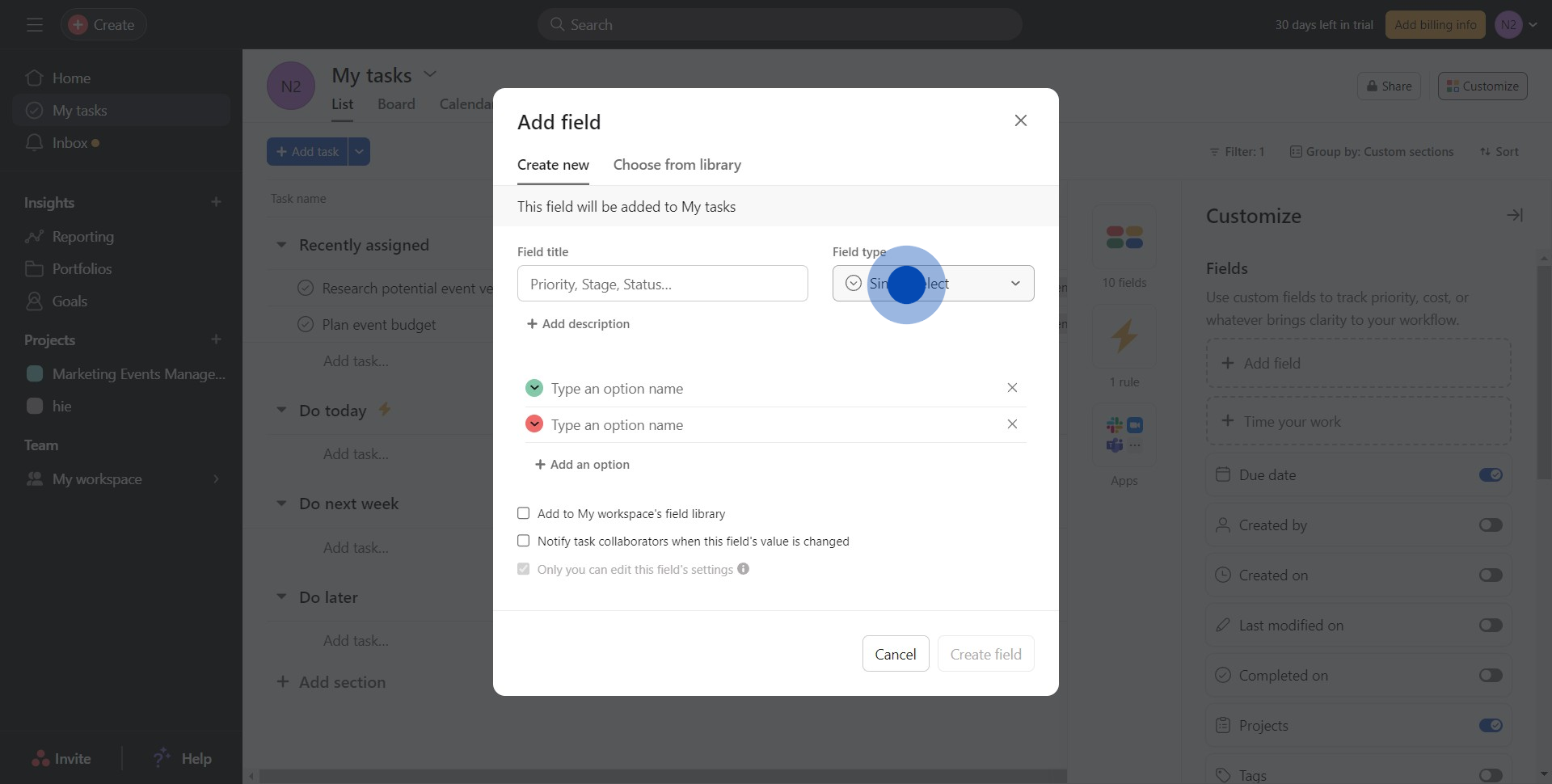Screen dimensions: 1552x784
Task: Close the Add field dialog
Action: click(x=1020, y=120)
